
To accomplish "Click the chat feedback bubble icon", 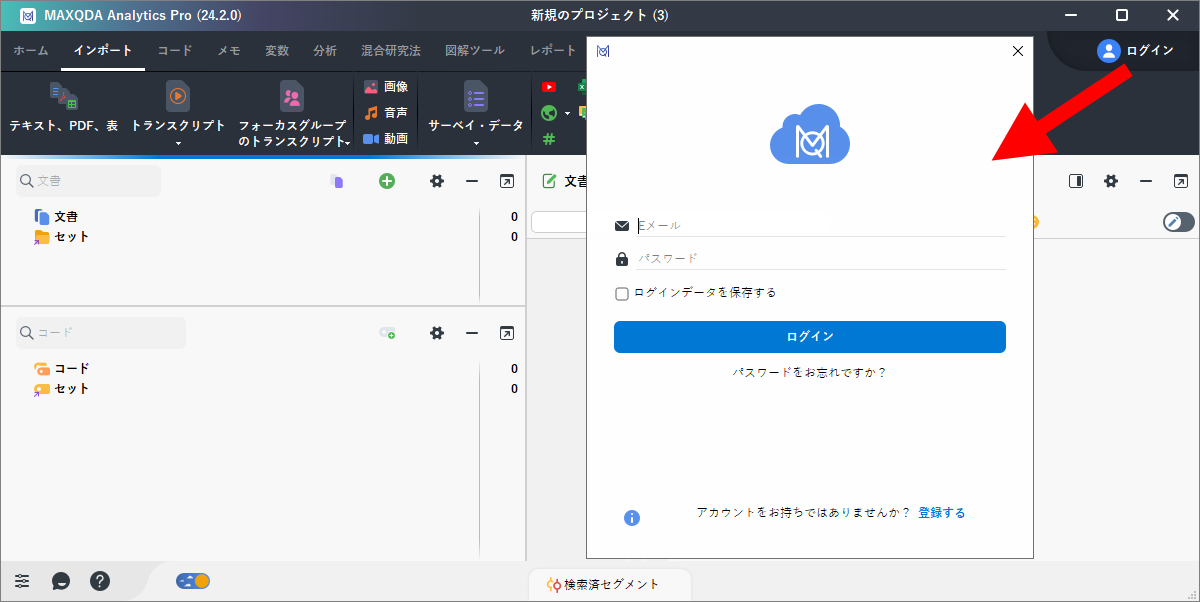I will (x=61, y=581).
